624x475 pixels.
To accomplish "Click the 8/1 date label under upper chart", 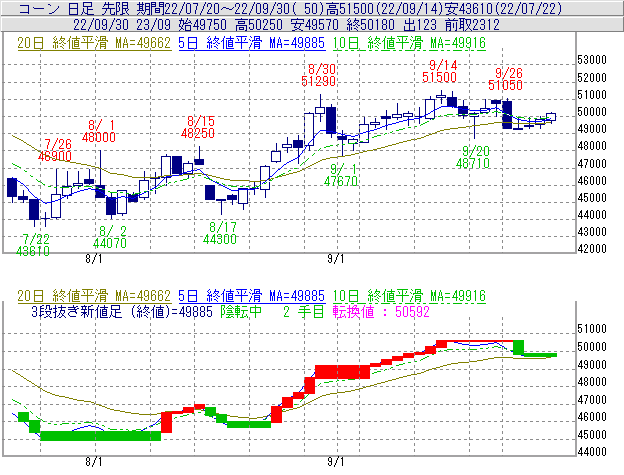I will (x=94, y=259).
